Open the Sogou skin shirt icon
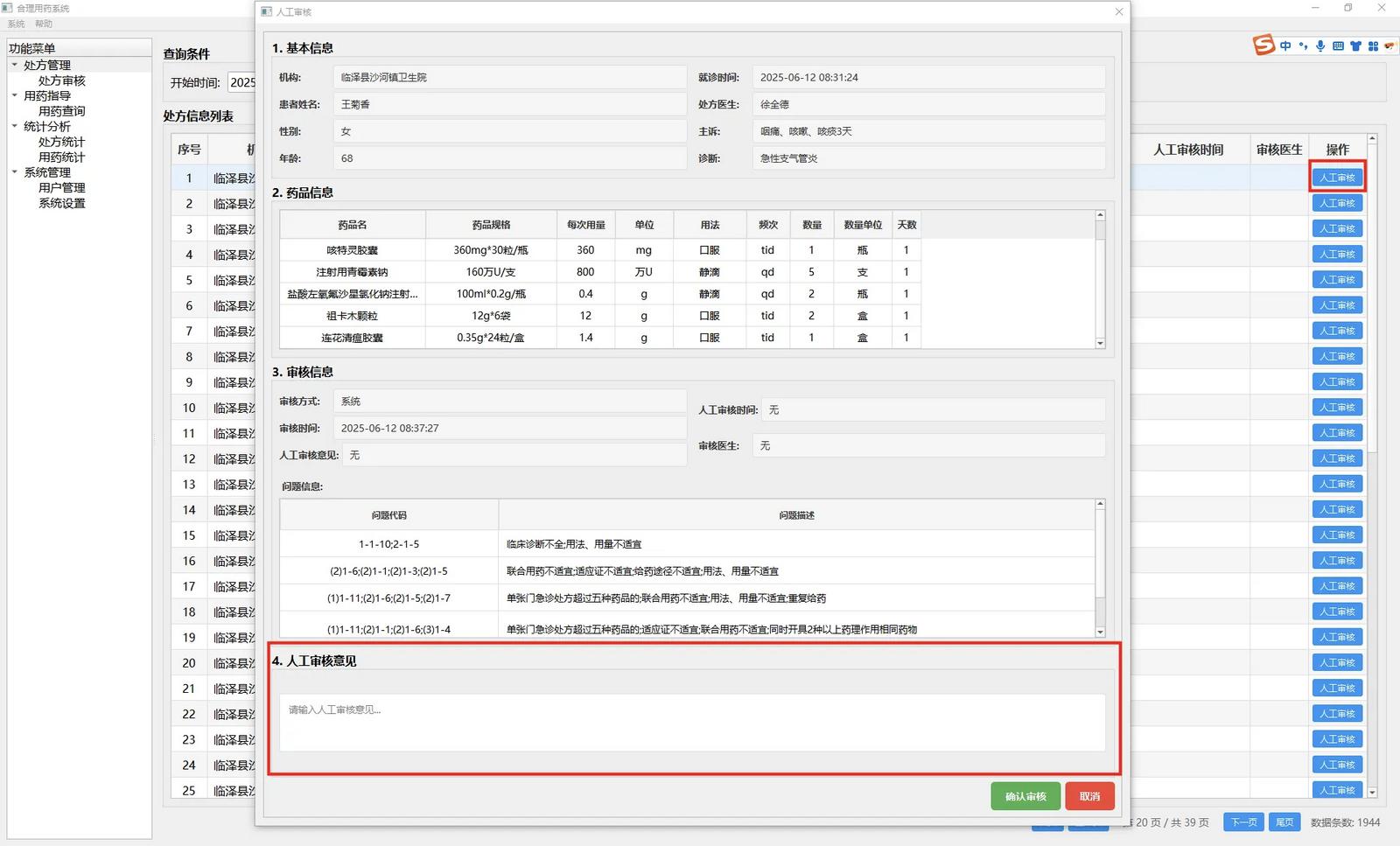This screenshot has width=1400, height=846. click(x=1355, y=46)
